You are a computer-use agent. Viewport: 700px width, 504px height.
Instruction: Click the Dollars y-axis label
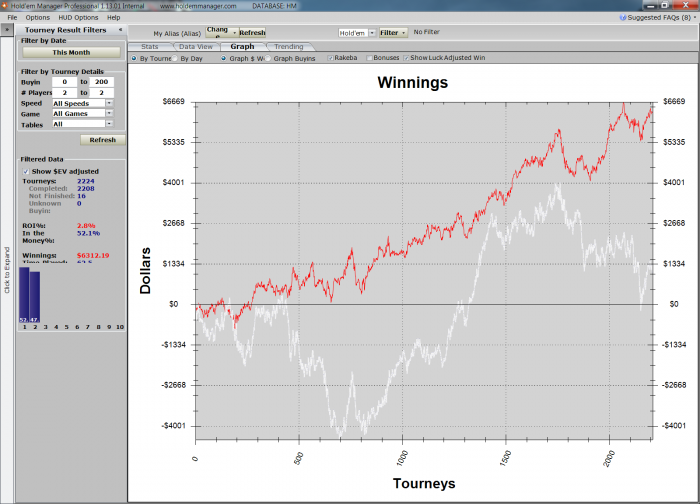145,271
